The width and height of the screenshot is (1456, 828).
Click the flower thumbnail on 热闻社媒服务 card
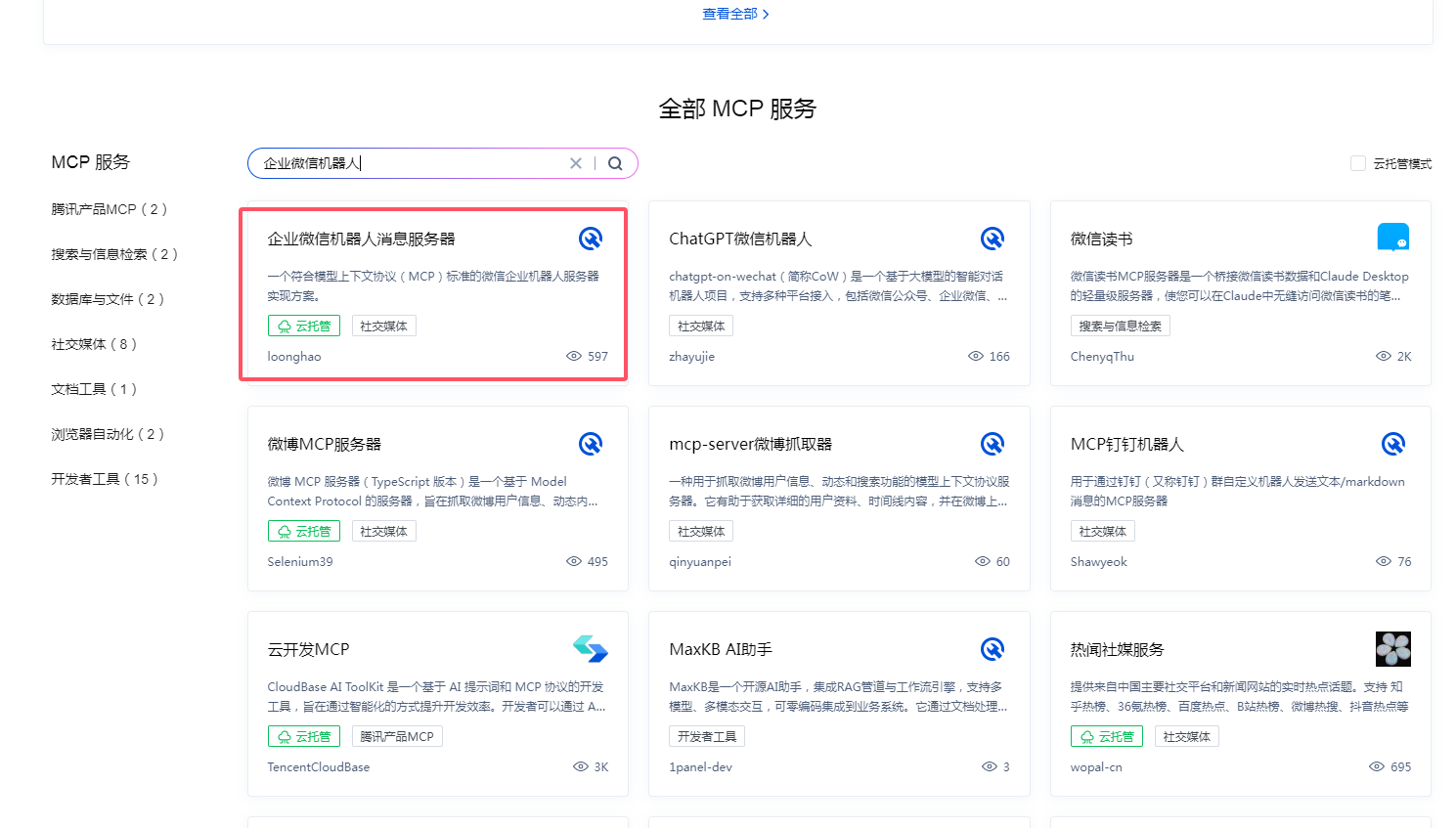tap(1393, 649)
